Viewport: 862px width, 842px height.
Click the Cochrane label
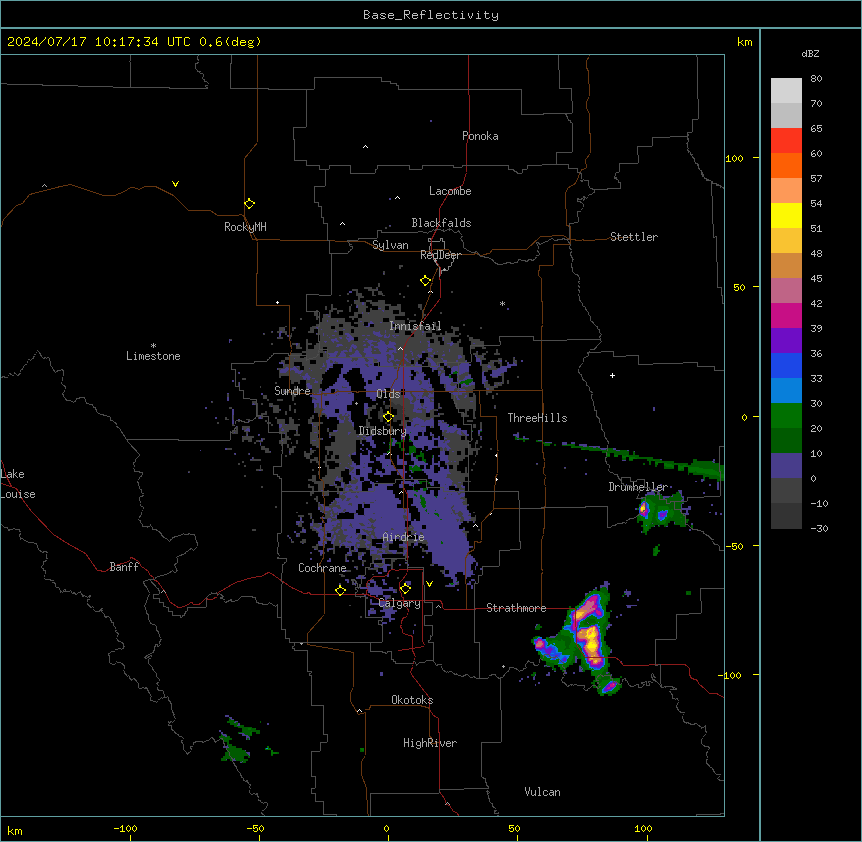[322, 568]
